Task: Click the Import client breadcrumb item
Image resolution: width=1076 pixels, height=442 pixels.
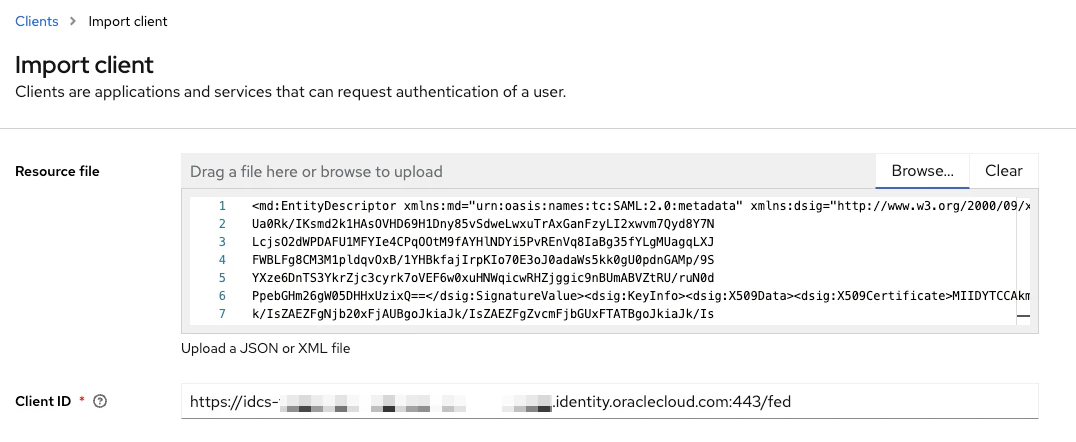Action: [128, 21]
